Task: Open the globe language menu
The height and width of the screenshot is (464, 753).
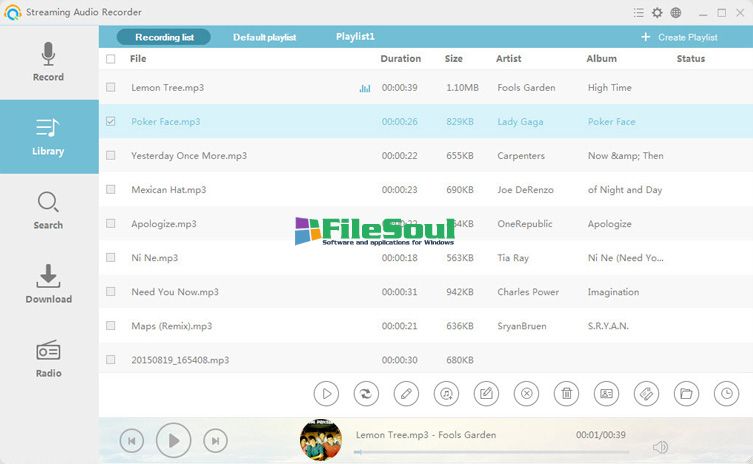Action: 676,12
